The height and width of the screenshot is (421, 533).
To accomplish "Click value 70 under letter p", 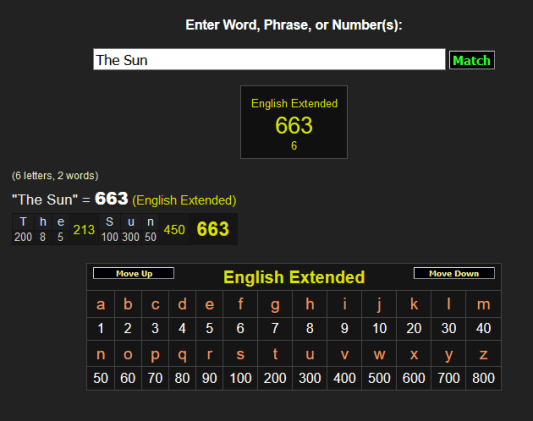I will [x=155, y=378].
